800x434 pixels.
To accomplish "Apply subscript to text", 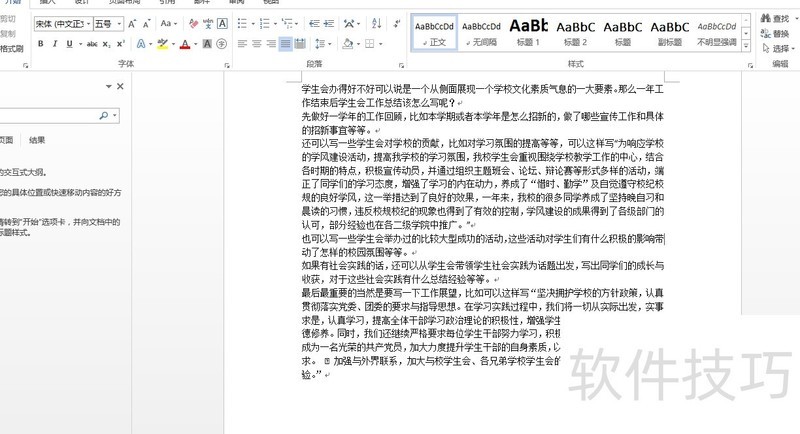I will (105, 44).
